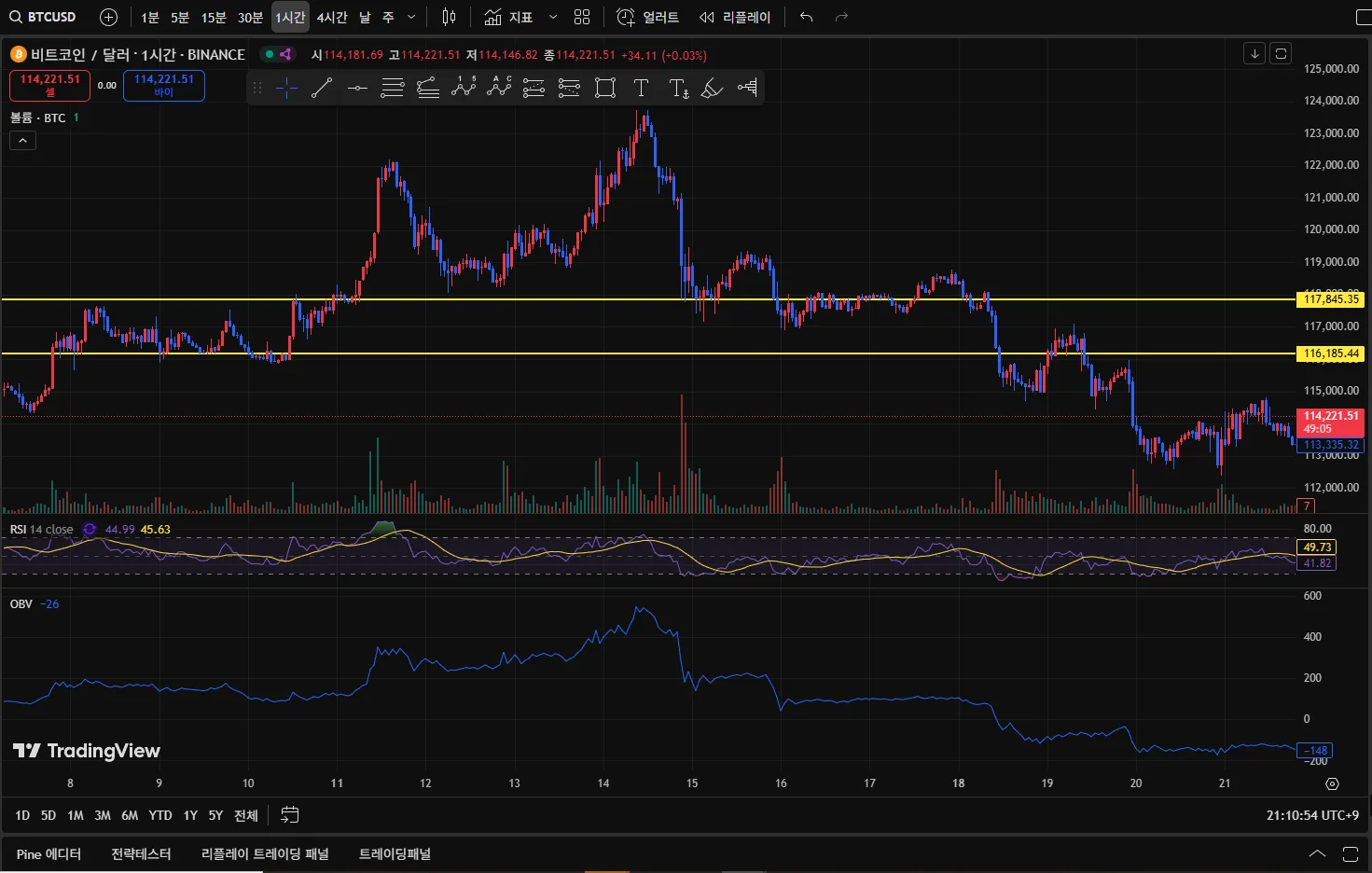Viewport: 1372px width, 873px height.
Task: Expand the bottom panel chevron
Action: 1317,853
